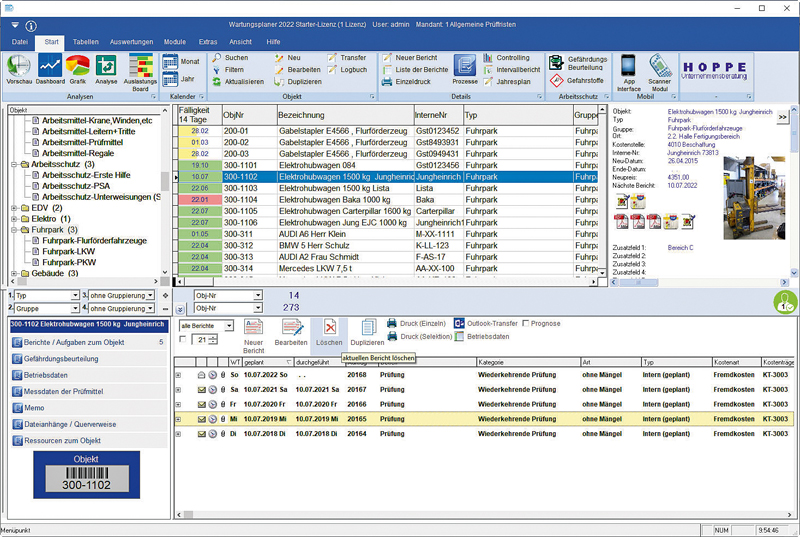The image size is (800, 537).
Task: Launch the Scanner Modul
Action: point(659,72)
